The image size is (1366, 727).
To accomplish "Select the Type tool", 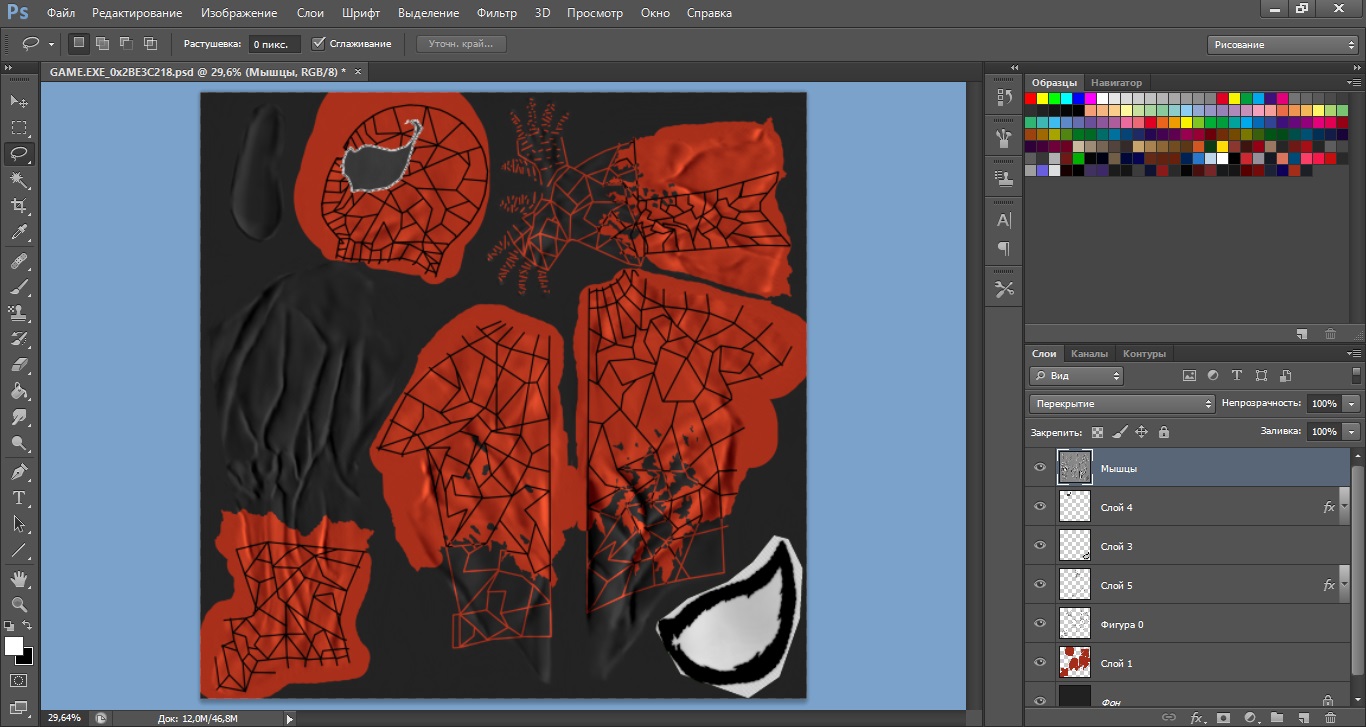I will click(19, 498).
